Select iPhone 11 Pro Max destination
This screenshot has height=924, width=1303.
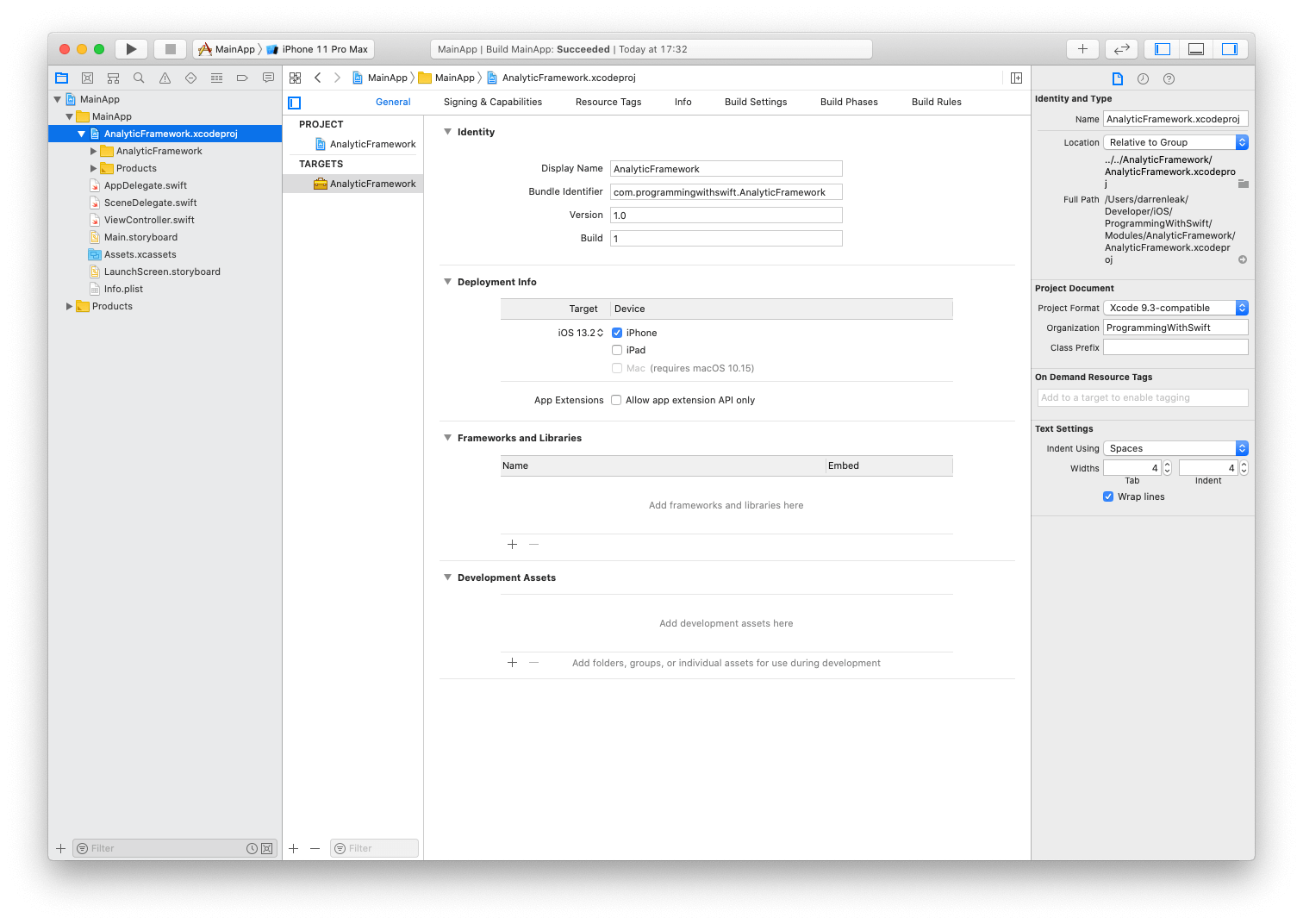click(x=318, y=49)
